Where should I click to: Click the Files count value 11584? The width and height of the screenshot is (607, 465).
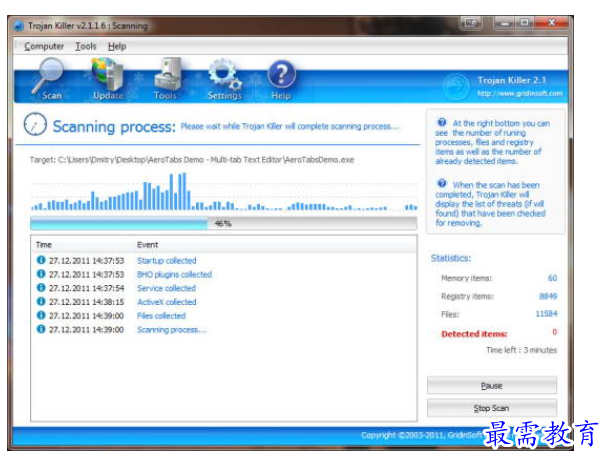tap(546, 314)
